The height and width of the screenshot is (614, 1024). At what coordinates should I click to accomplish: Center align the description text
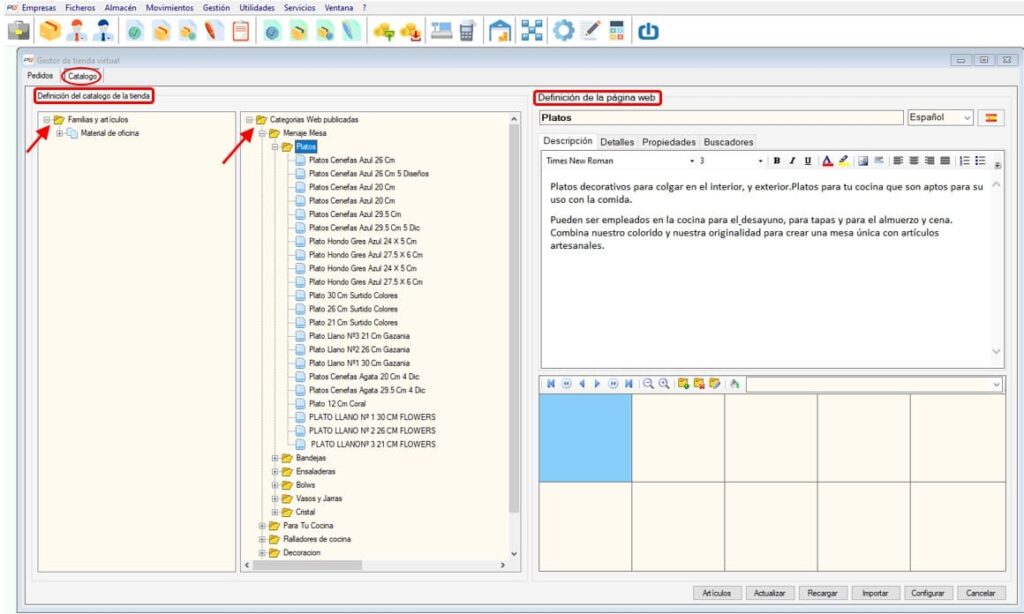[914, 161]
